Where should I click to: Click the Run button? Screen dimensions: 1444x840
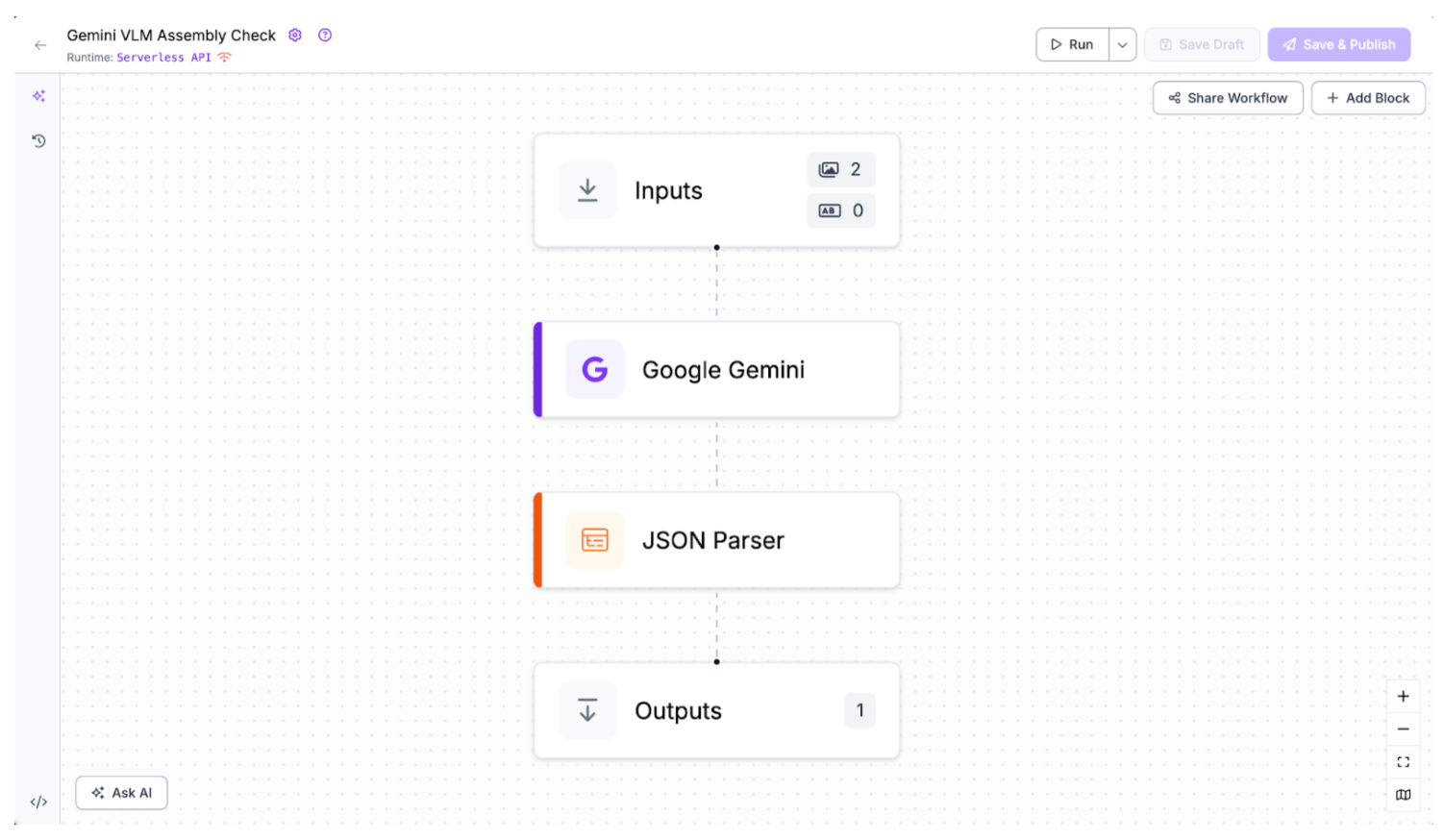1072,45
